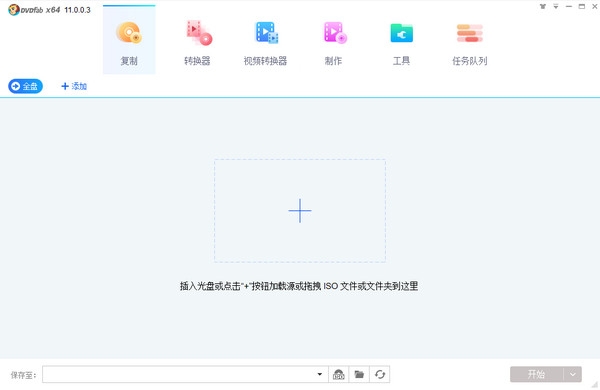Image resolution: width=600 pixels, height=390 pixels.
Task: Open the title bar dropdown menu triangle icon
Action: click(556, 7)
